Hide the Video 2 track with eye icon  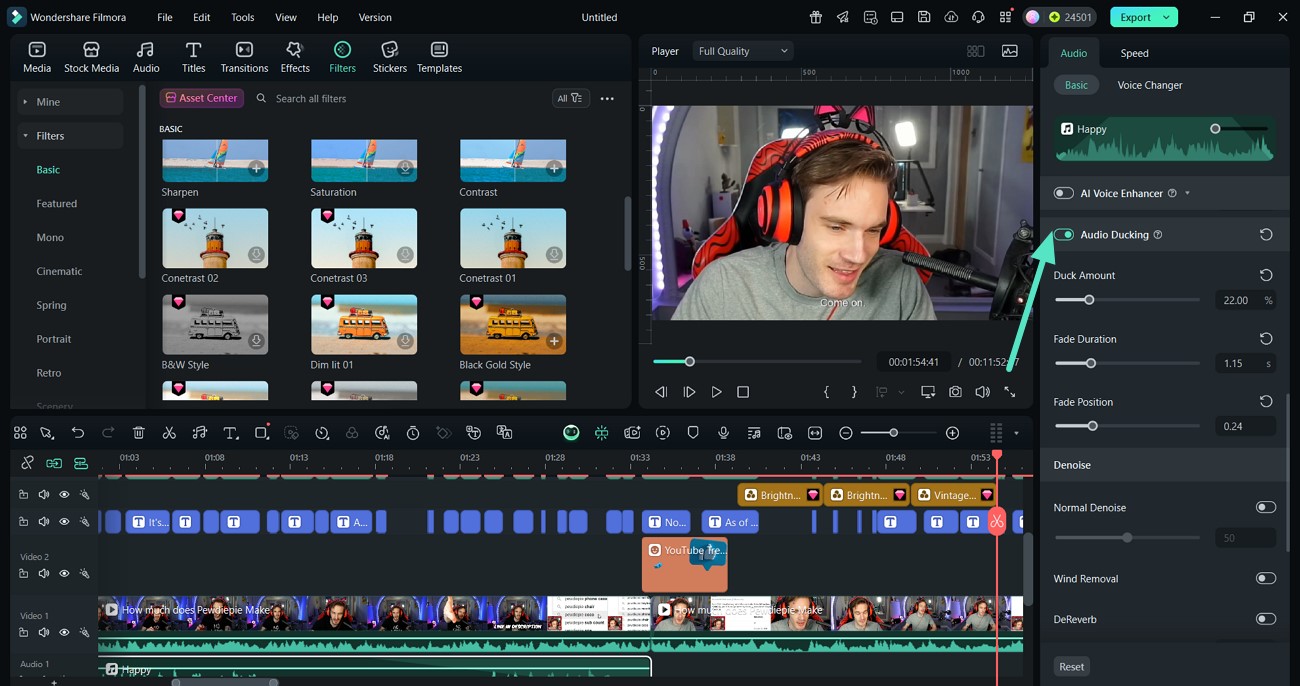tap(64, 574)
